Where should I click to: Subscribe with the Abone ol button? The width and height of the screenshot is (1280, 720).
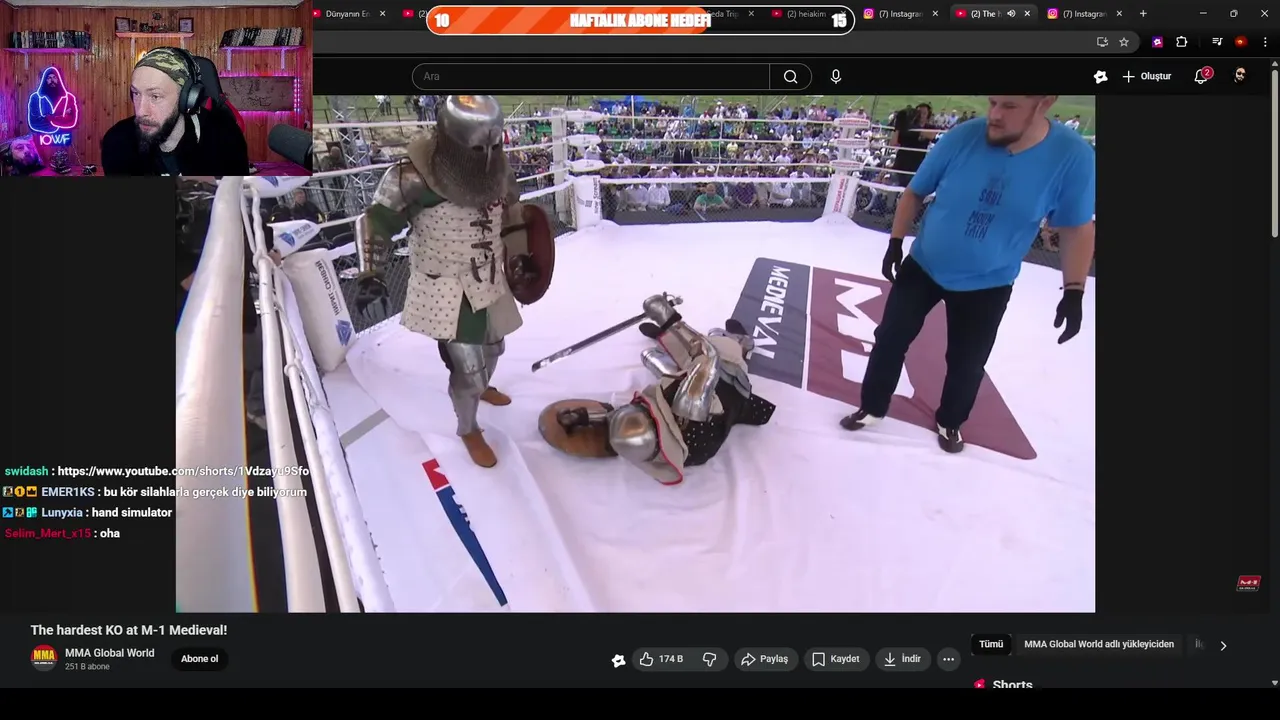coord(199,658)
